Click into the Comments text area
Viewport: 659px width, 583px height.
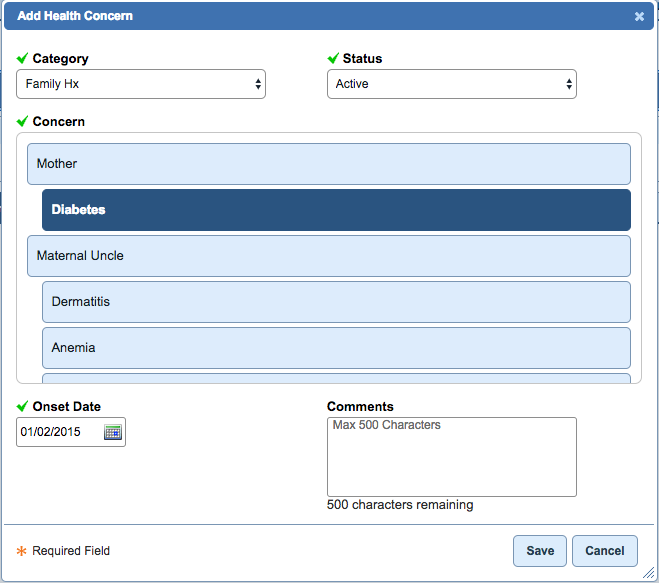click(451, 457)
